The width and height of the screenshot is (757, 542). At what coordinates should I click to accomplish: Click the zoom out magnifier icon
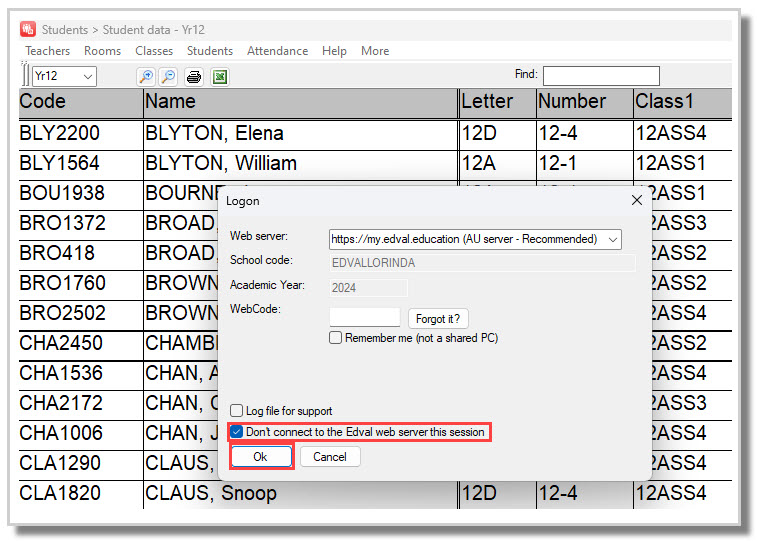click(x=168, y=76)
